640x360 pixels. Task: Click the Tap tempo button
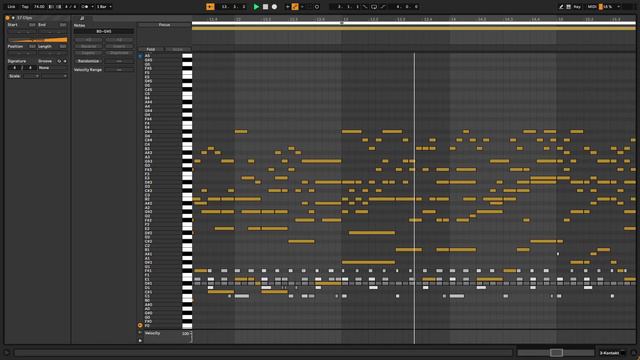coord(25,7)
